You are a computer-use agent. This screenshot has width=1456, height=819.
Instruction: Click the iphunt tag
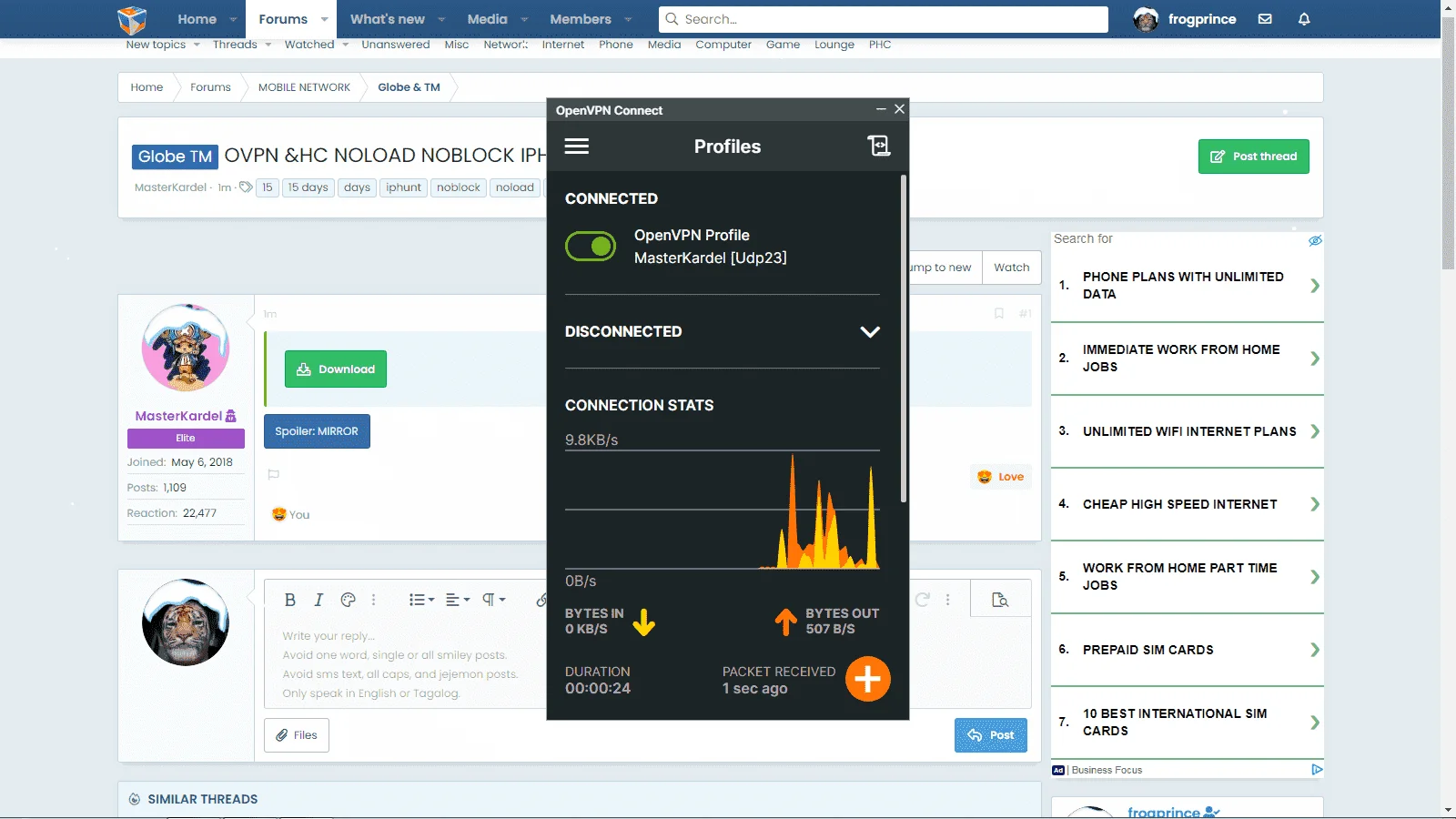pos(403,187)
